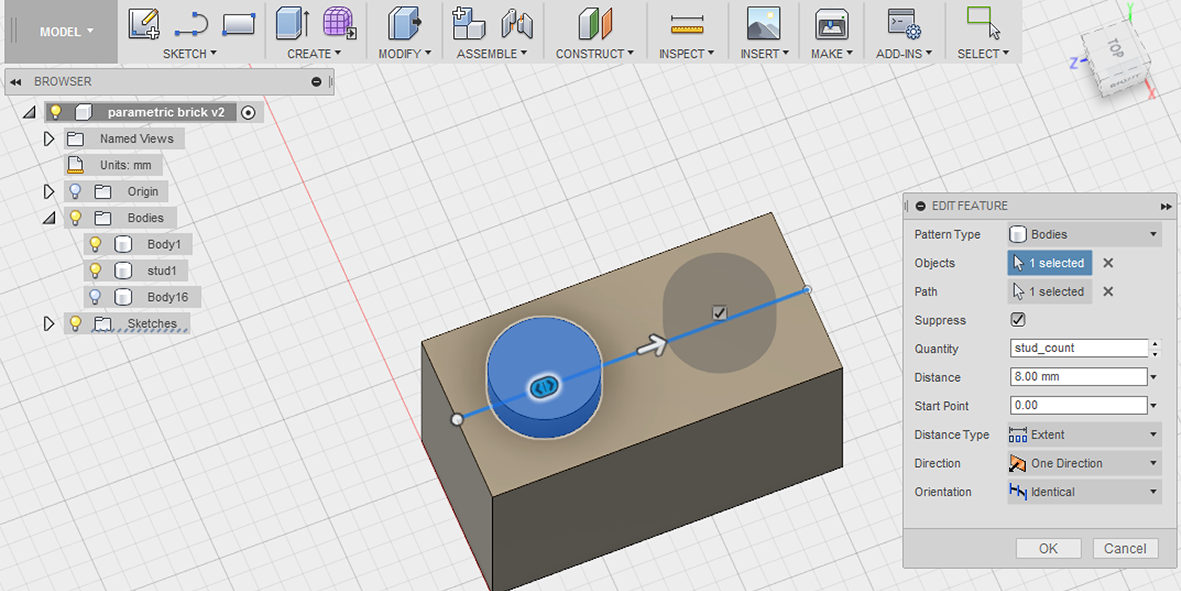Expand the Sketches folder
1181x591 pixels.
(x=49, y=324)
